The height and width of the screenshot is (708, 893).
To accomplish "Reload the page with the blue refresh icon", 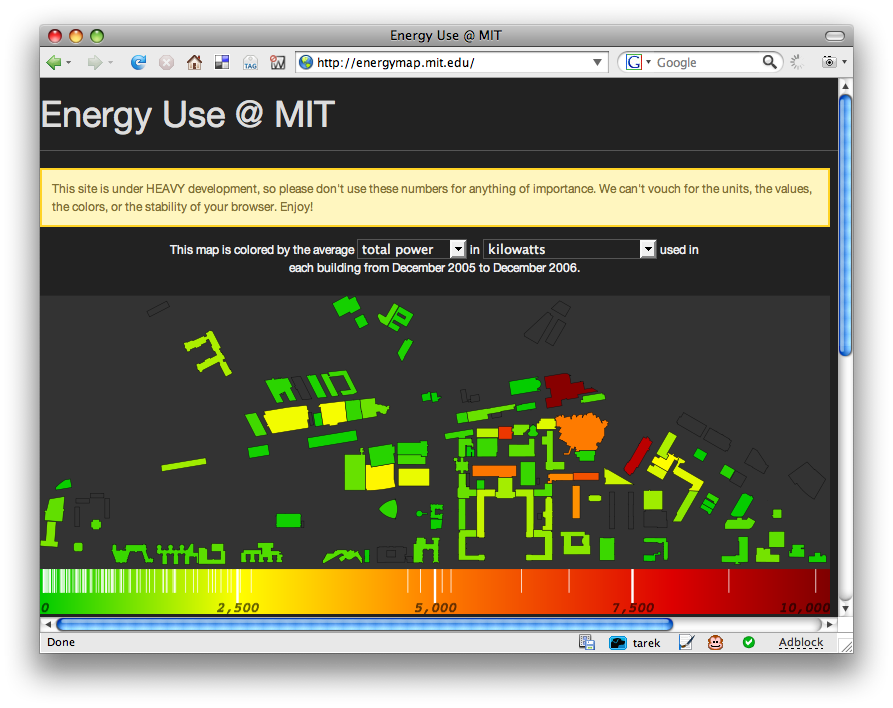I will (138, 62).
